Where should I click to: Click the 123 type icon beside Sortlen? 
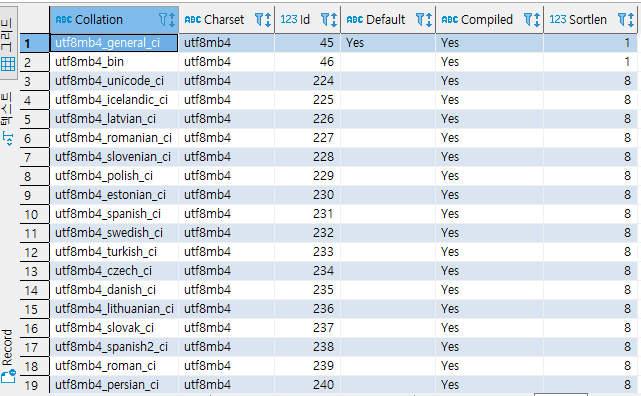558,20
